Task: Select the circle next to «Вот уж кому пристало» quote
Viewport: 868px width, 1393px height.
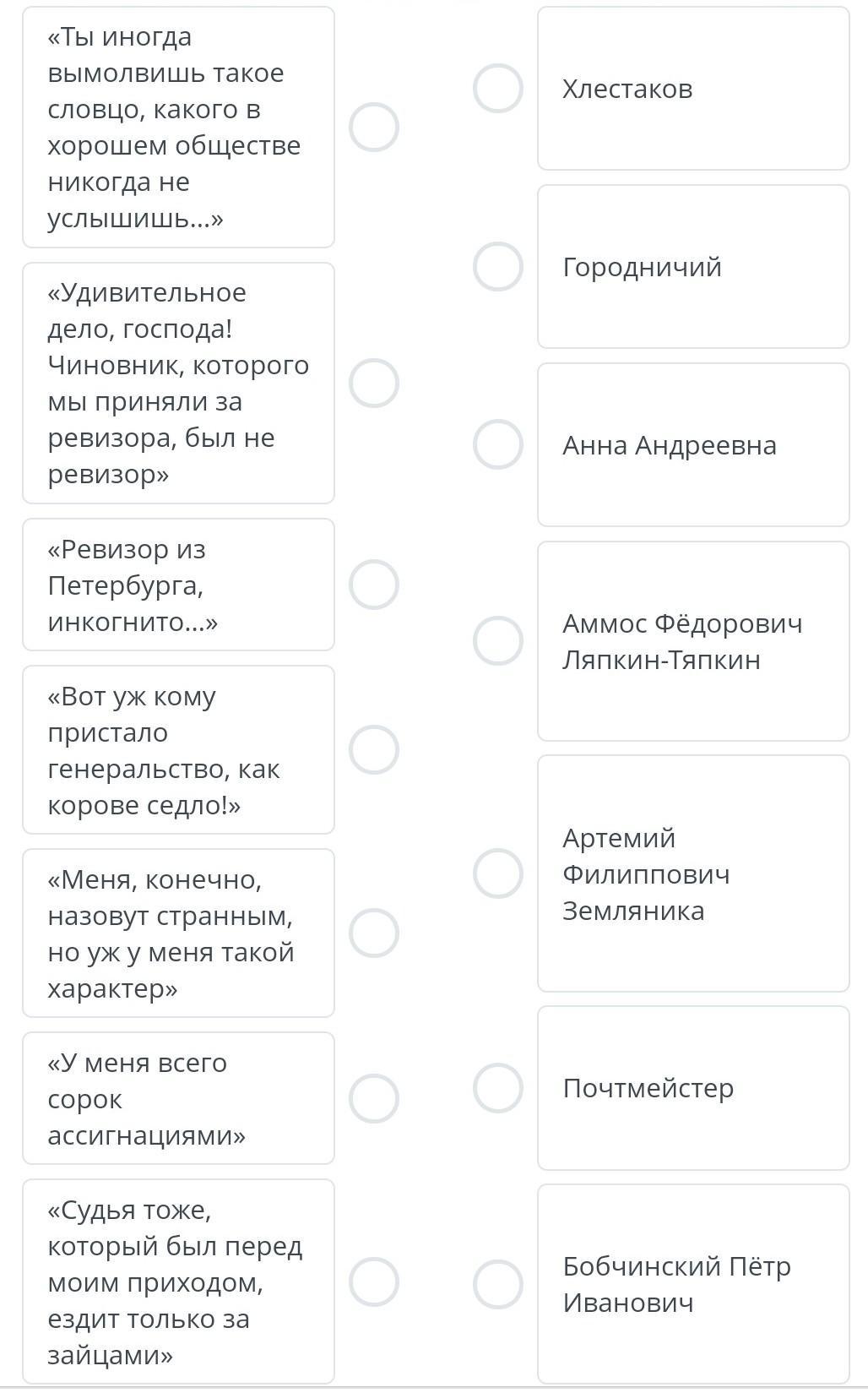Action: (374, 749)
